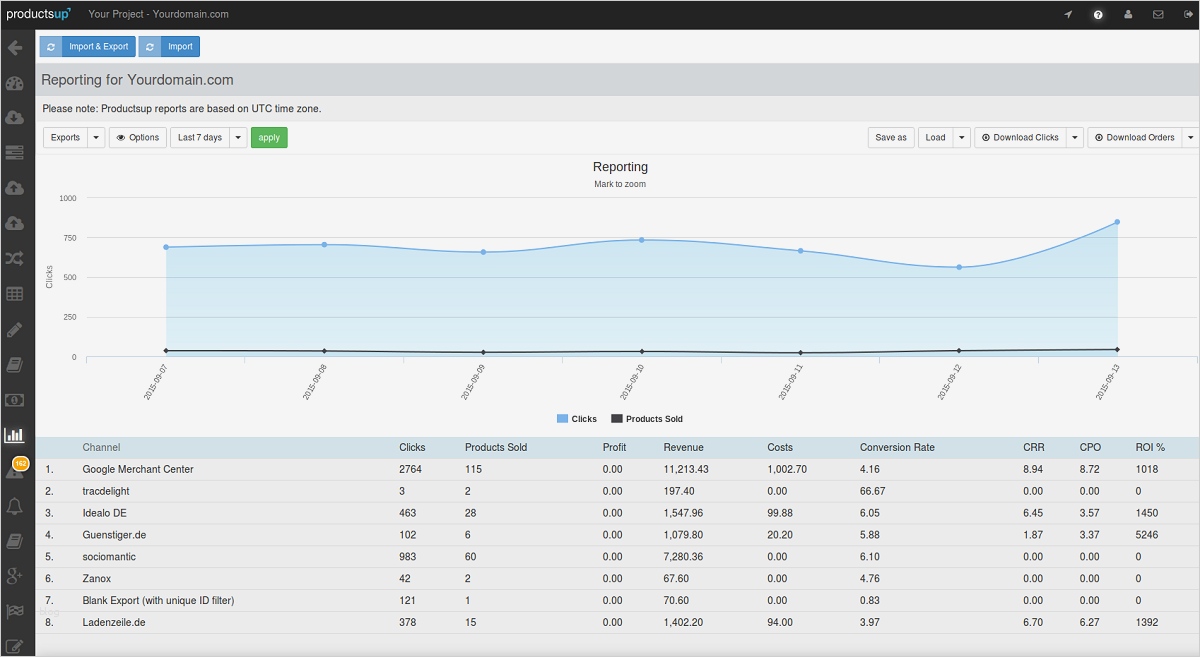The height and width of the screenshot is (657, 1200).
Task: Sort table by Clicks column header
Action: pyautogui.click(x=412, y=447)
